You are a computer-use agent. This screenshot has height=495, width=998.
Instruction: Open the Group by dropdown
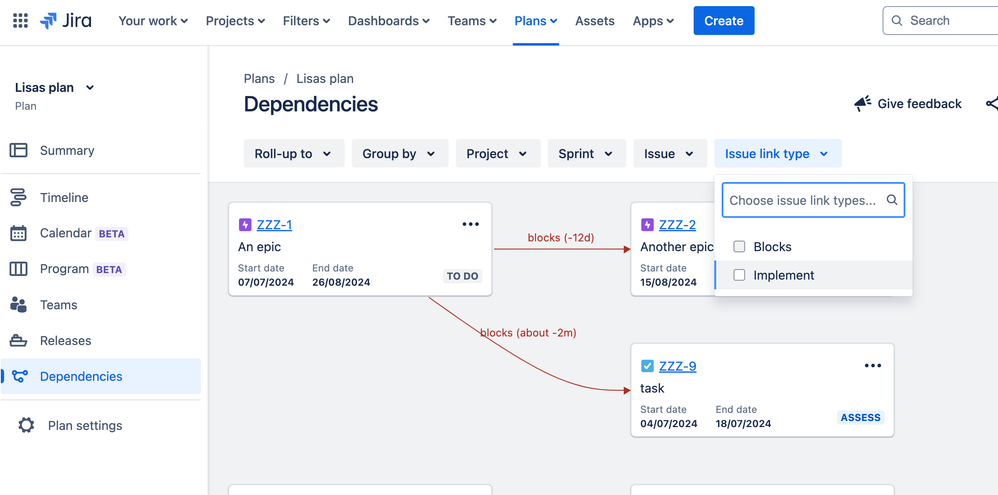click(x=399, y=154)
